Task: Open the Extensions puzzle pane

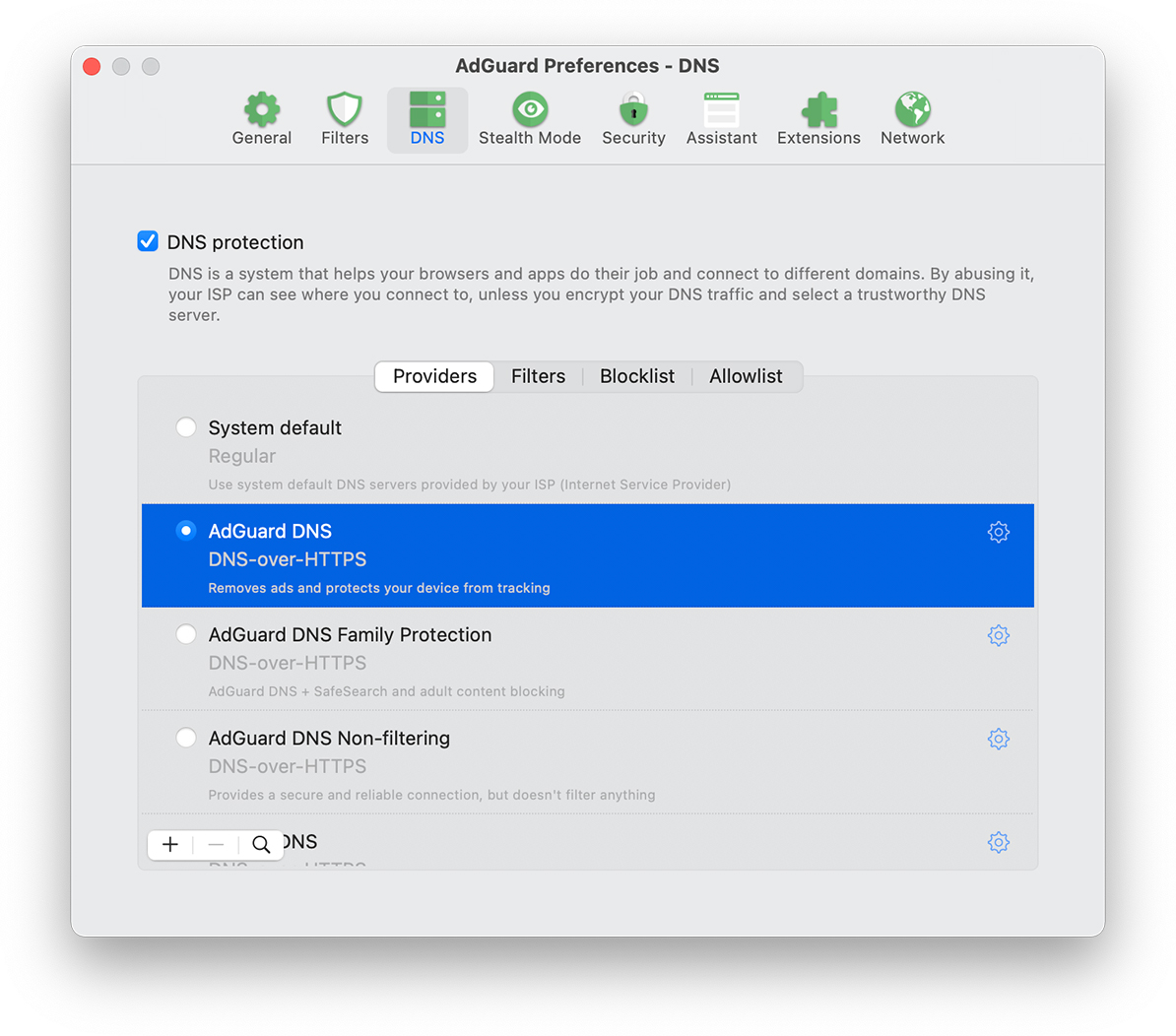Action: (818, 118)
